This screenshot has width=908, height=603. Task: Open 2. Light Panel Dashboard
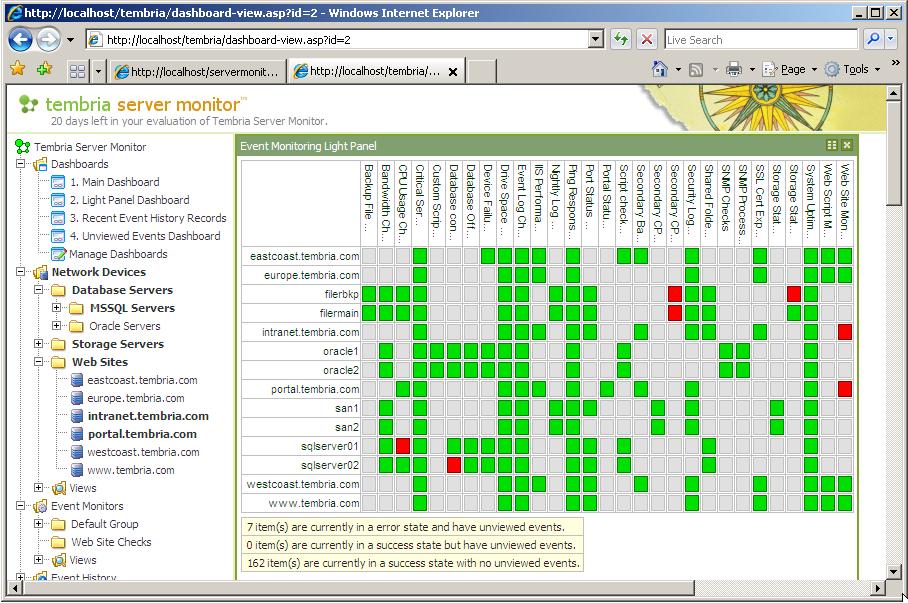(x=130, y=200)
